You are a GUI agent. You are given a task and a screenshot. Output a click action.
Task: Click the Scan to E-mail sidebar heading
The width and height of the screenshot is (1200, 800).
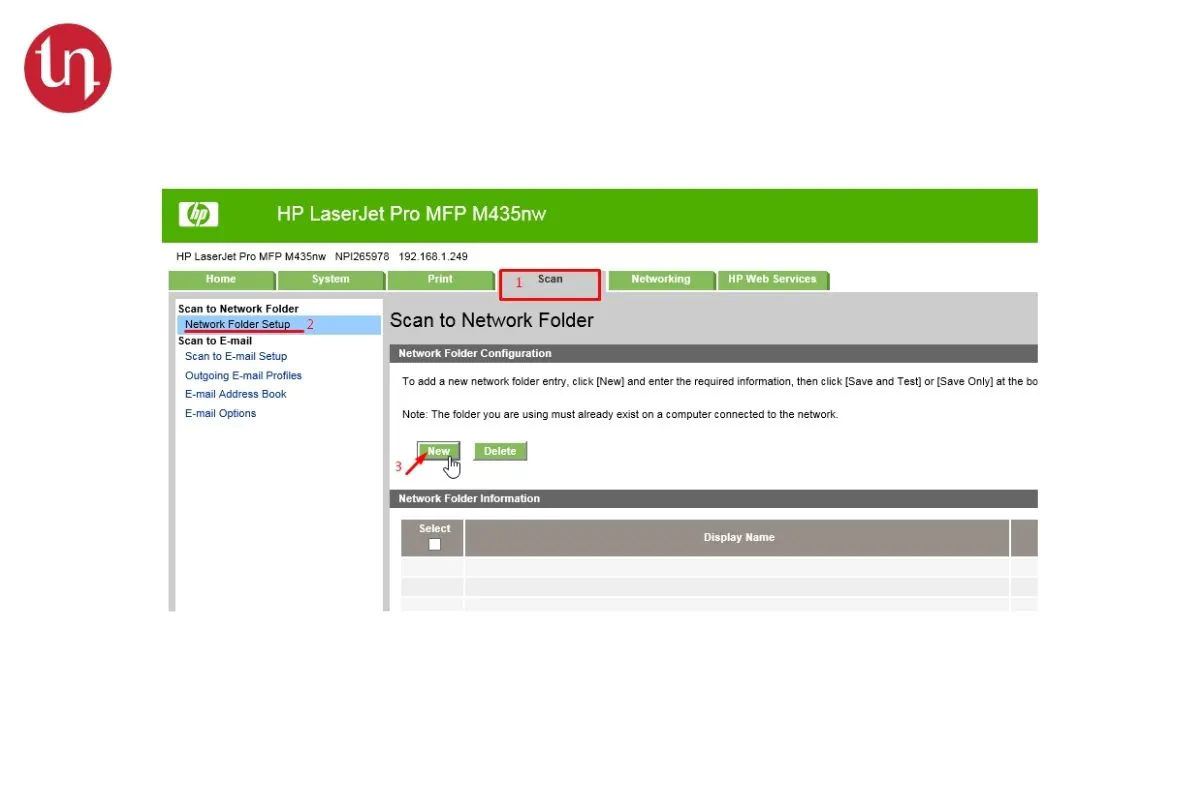(x=215, y=341)
